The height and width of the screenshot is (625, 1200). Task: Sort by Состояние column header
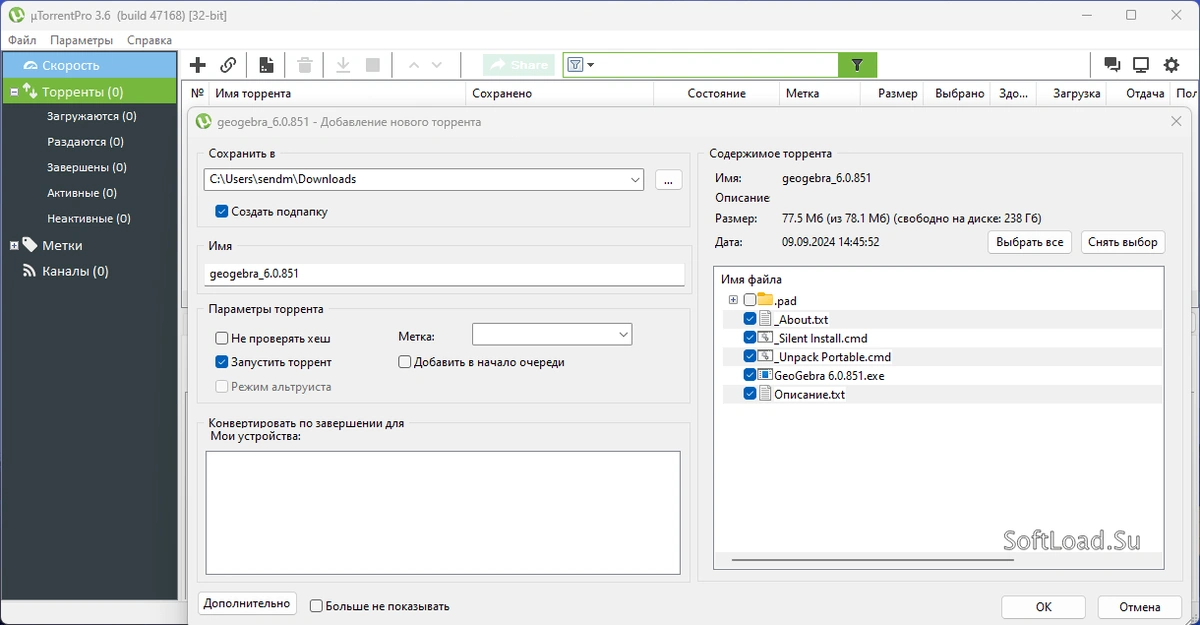(716, 93)
